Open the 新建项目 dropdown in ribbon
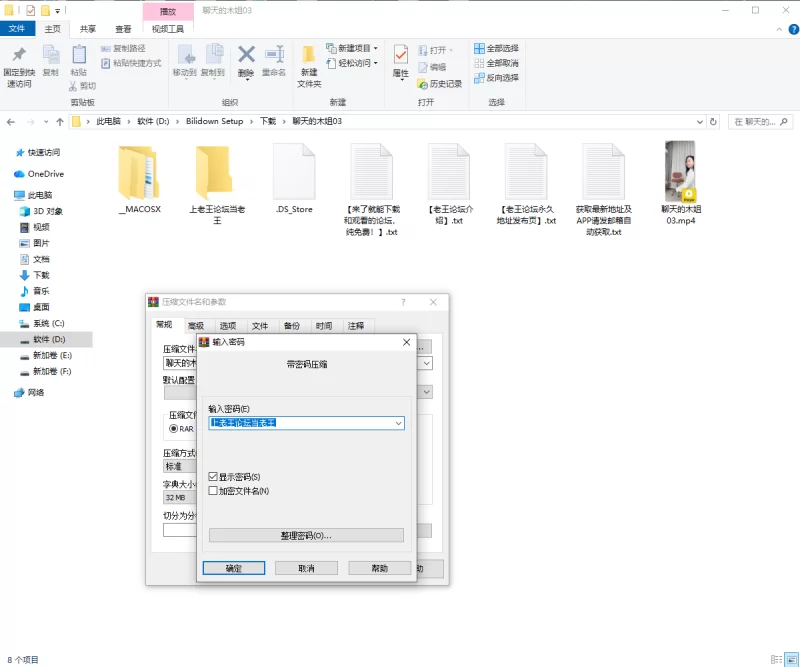The image size is (800, 667). [353, 48]
